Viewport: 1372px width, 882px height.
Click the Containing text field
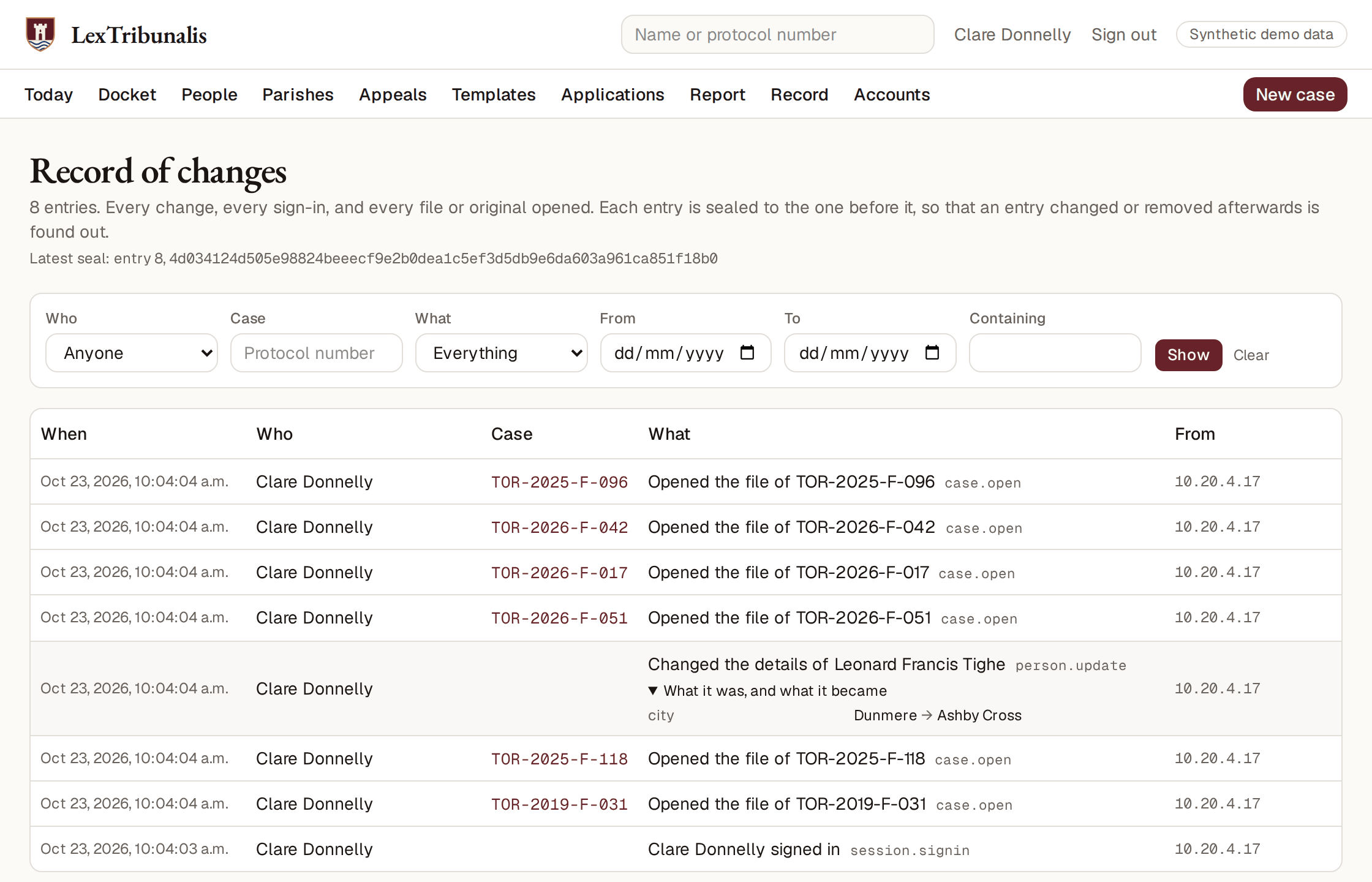coord(1055,353)
